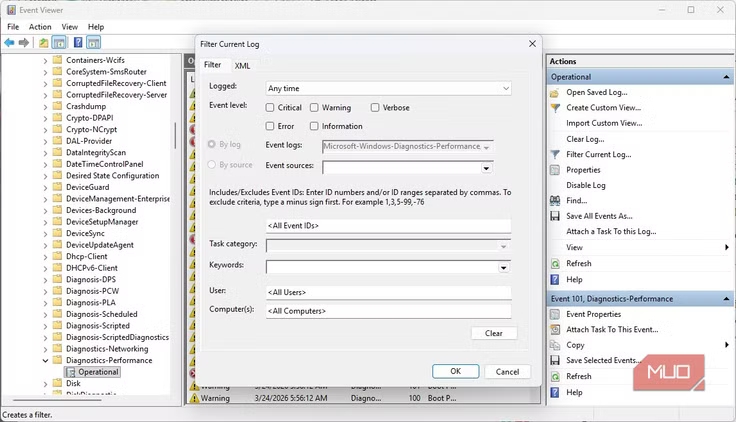Screen dimensions: 736x422
Task: Tick the Error event level checkbox
Action: point(271,127)
